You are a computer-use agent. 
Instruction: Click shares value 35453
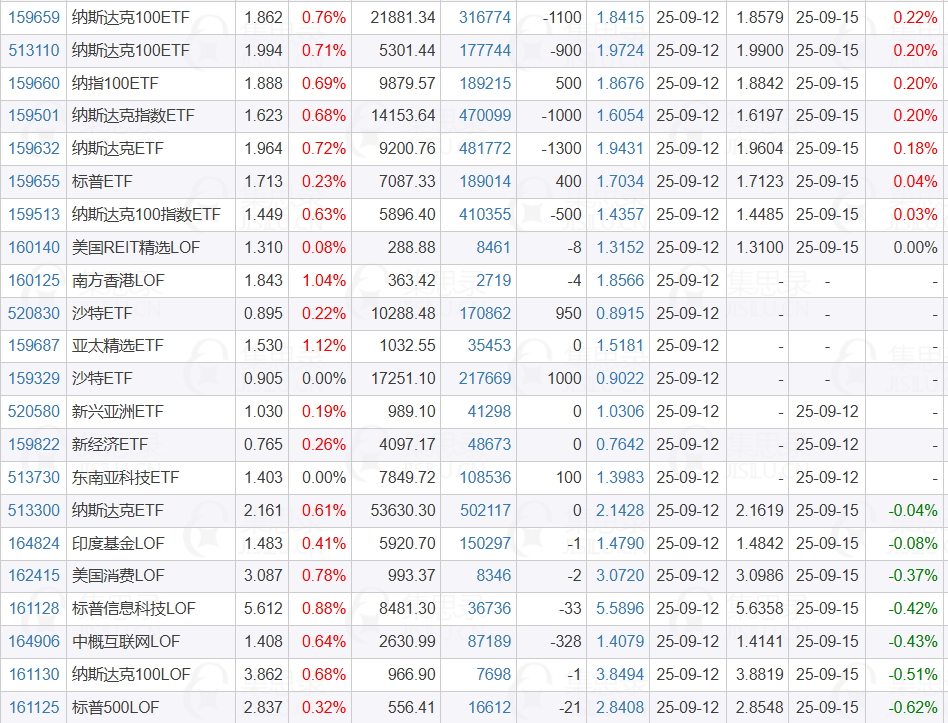pyautogui.click(x=489, y=346)
